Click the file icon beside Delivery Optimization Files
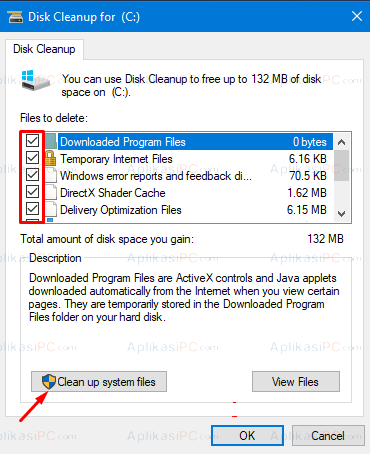 tap(51, 210)
